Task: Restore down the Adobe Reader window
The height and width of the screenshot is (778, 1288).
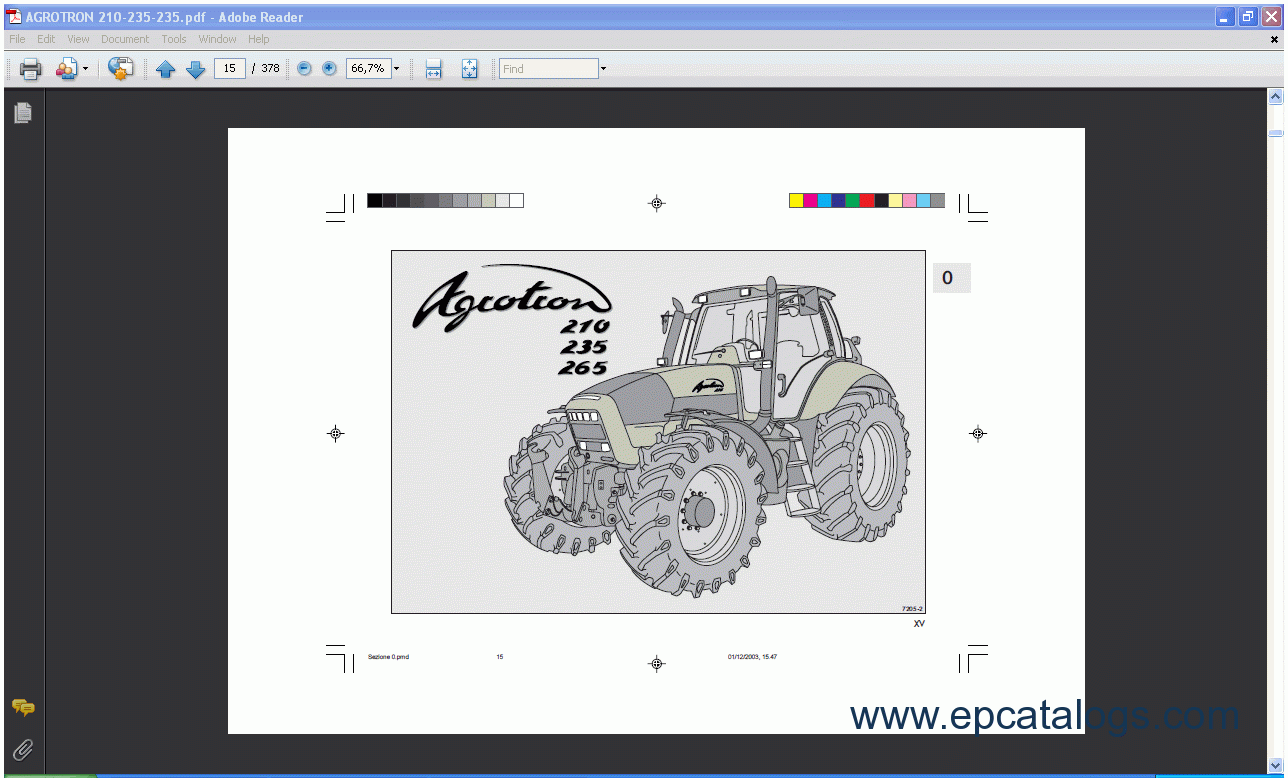Action: [1248, 16]
